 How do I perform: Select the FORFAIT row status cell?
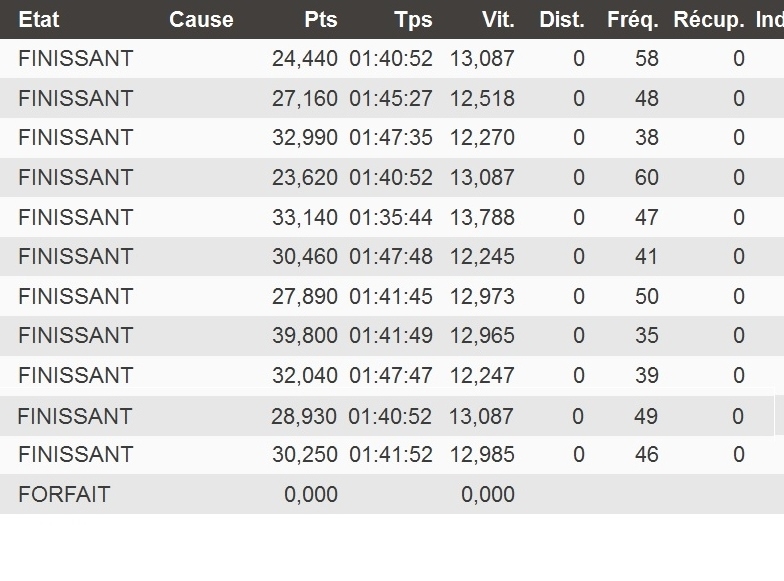64,494
